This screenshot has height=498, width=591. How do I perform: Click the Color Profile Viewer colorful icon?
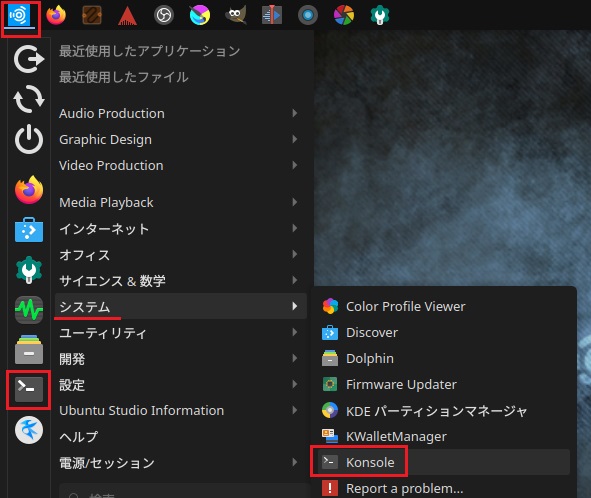click(330, 306)
